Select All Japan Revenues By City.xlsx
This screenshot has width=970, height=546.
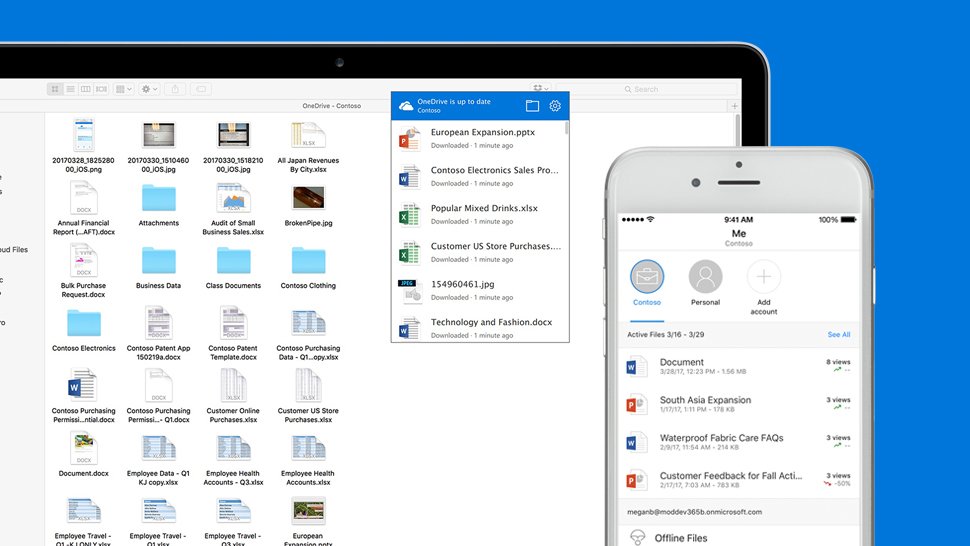click(308, 147)
